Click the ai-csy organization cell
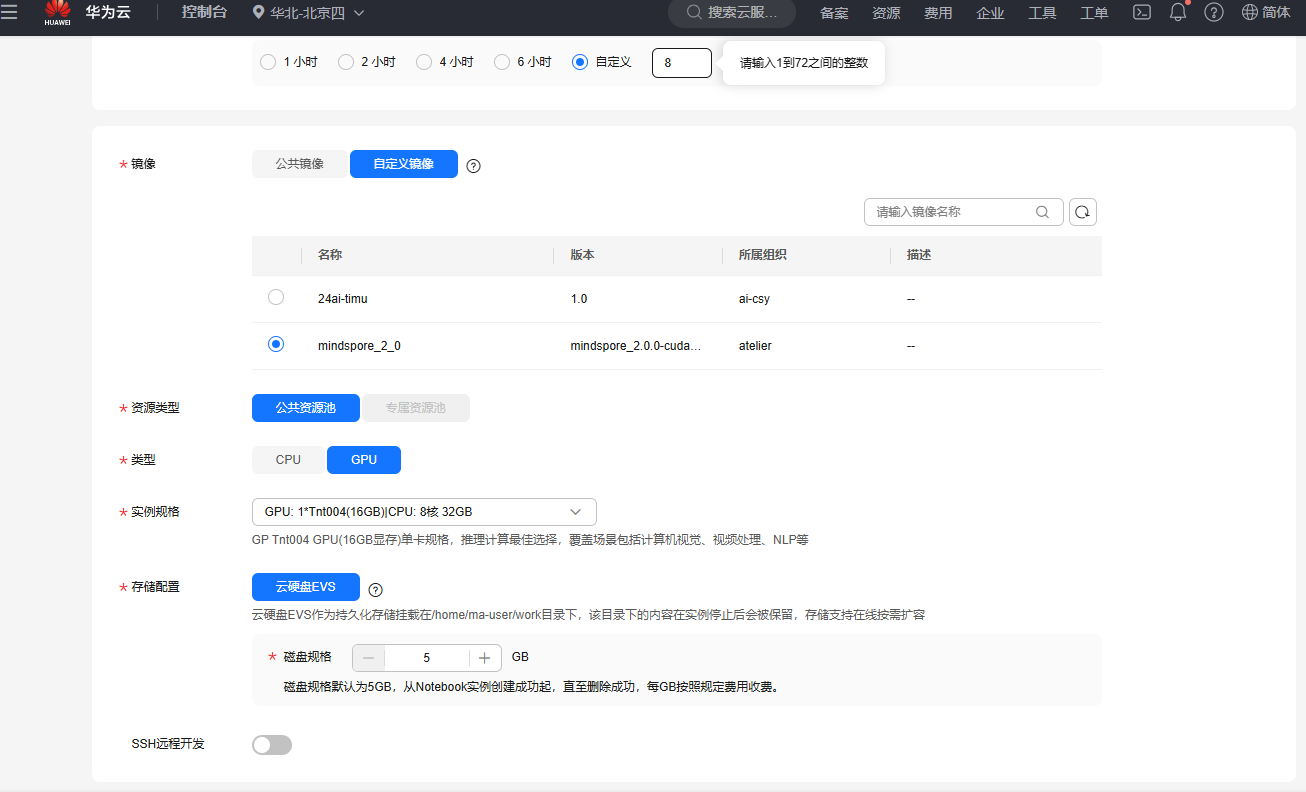 (754, 299)
